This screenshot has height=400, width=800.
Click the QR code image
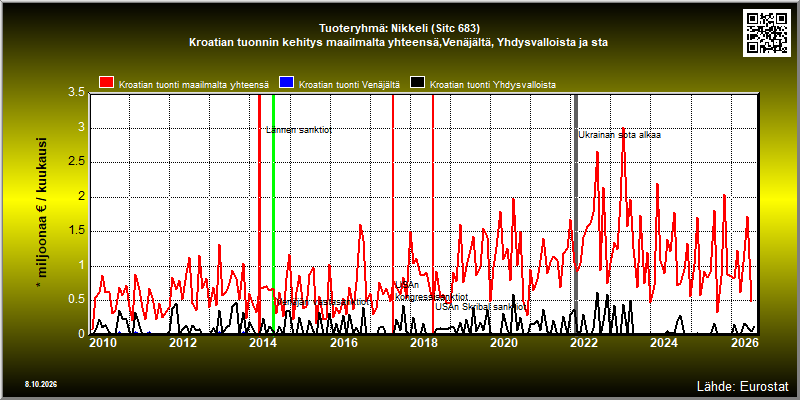point(766,33)
